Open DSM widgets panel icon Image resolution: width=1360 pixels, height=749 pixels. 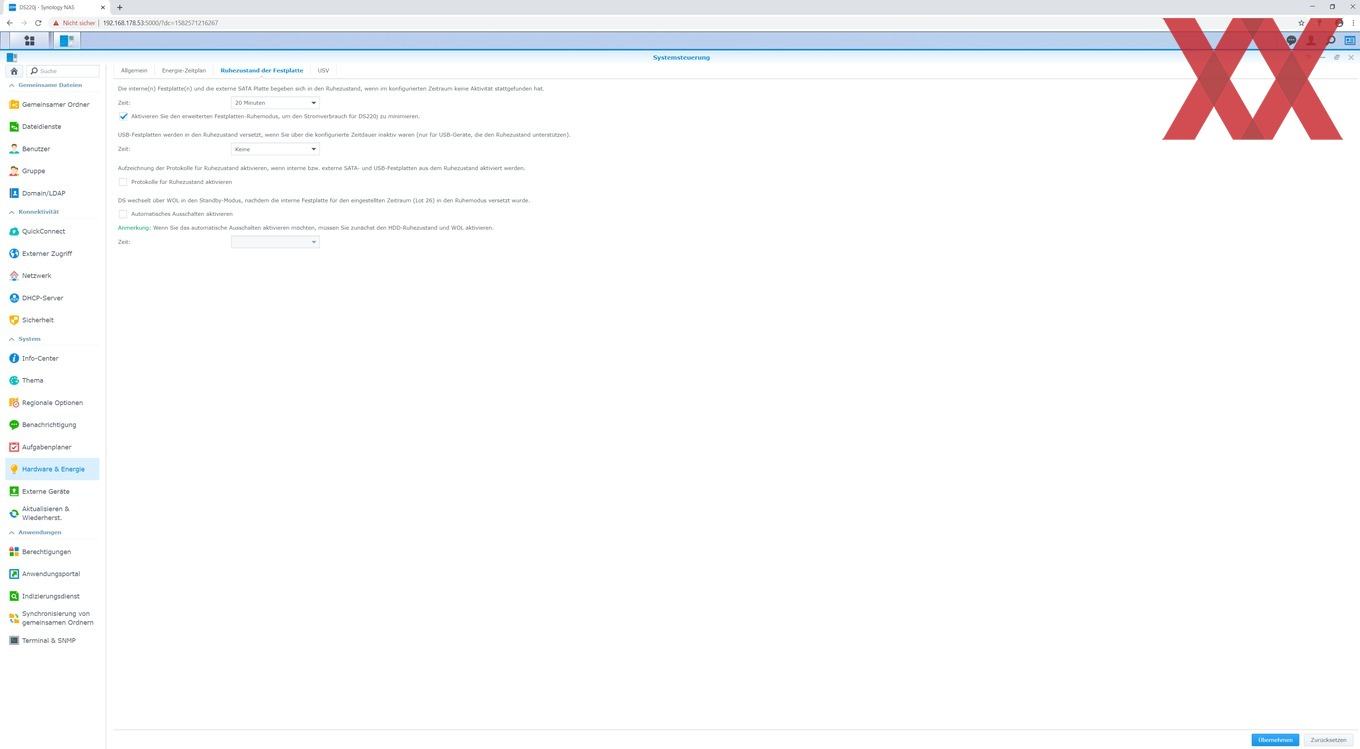click(x=1349, y=41)
